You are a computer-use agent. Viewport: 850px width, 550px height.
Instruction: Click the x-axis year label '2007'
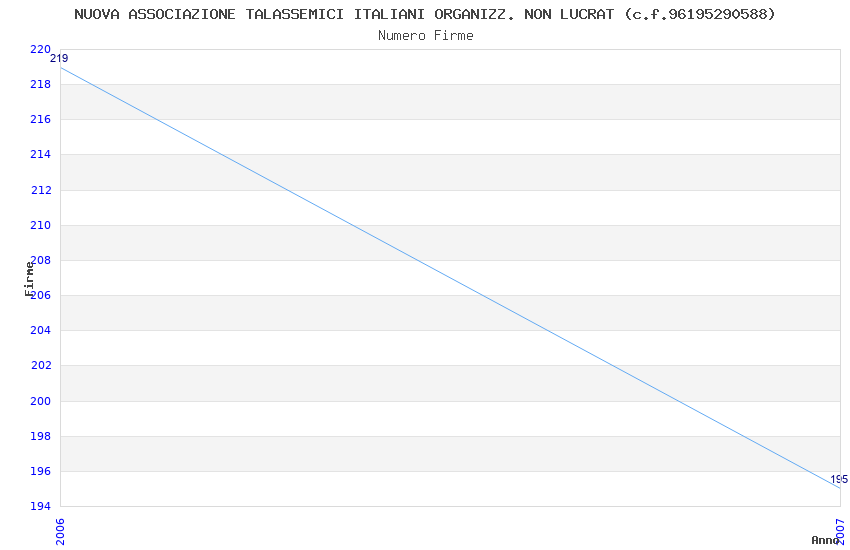[840, 532]
